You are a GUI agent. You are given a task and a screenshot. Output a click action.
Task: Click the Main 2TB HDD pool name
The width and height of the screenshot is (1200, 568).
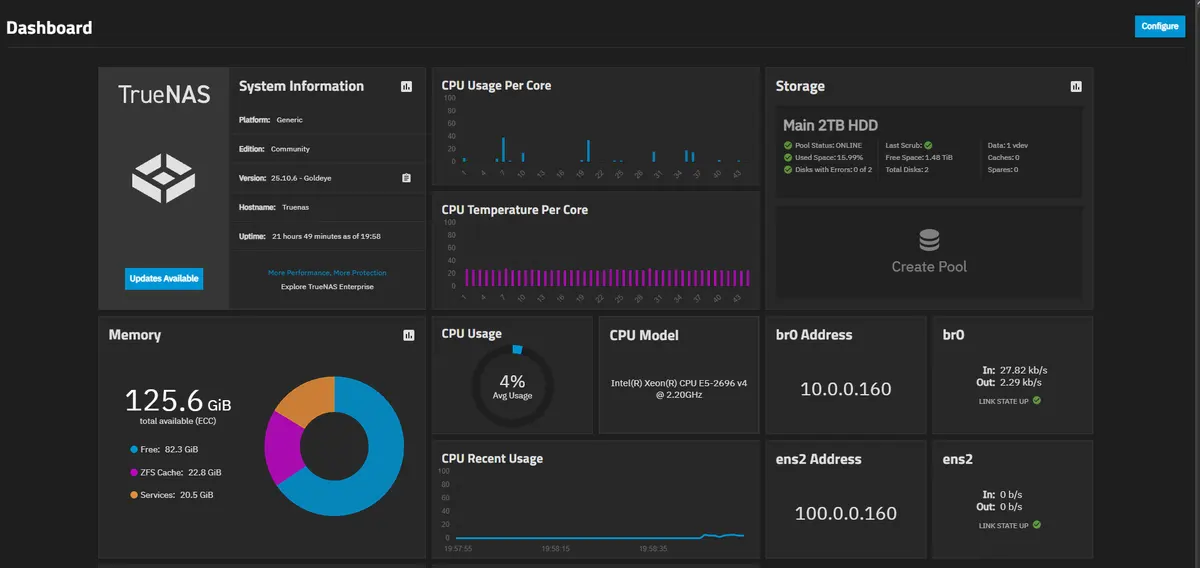coord(830,125)
